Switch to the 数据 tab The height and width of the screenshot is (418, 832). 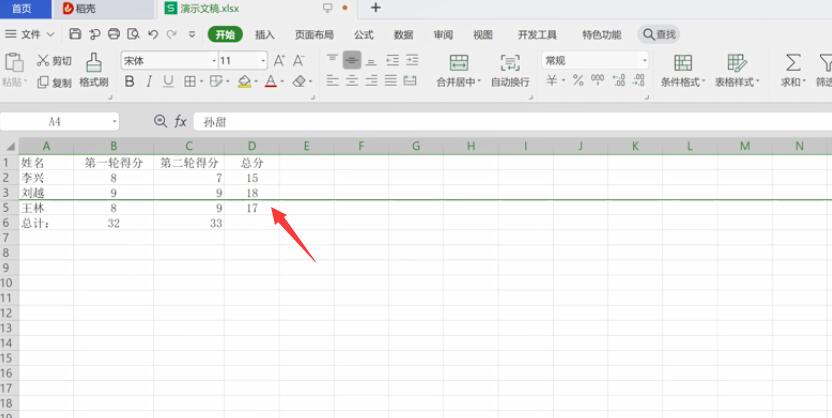[x=403, y=34]
